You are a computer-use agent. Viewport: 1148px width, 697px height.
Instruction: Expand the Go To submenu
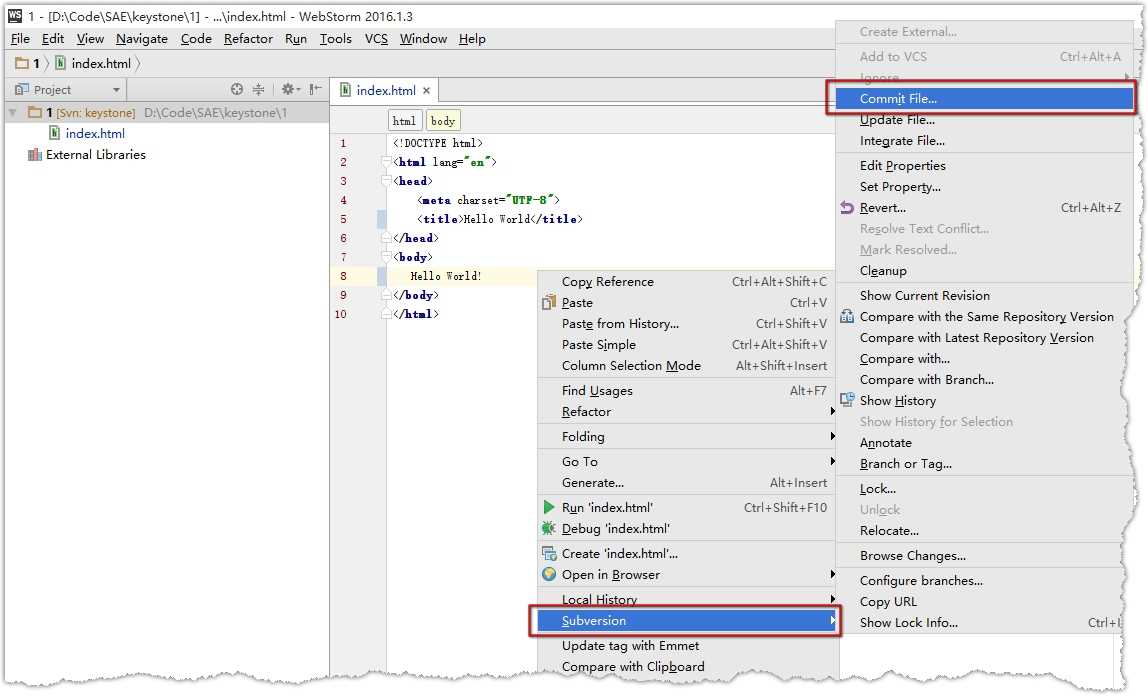[x=687, y=461]
